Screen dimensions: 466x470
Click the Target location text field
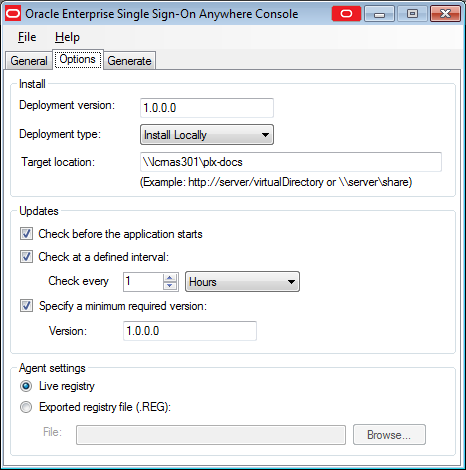pos(291,162)
